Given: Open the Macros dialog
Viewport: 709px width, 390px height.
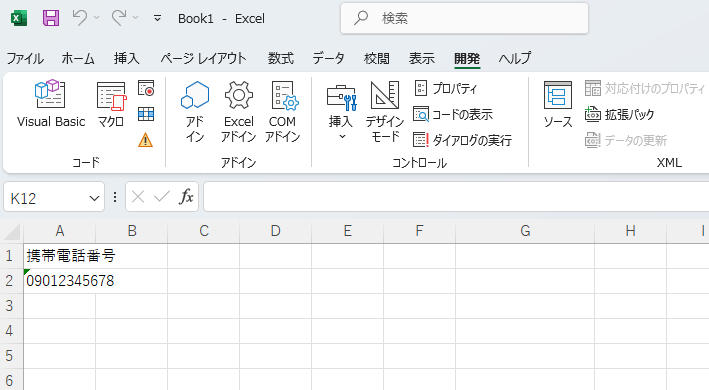Looking at the screenshot, I should click(111, 104).
